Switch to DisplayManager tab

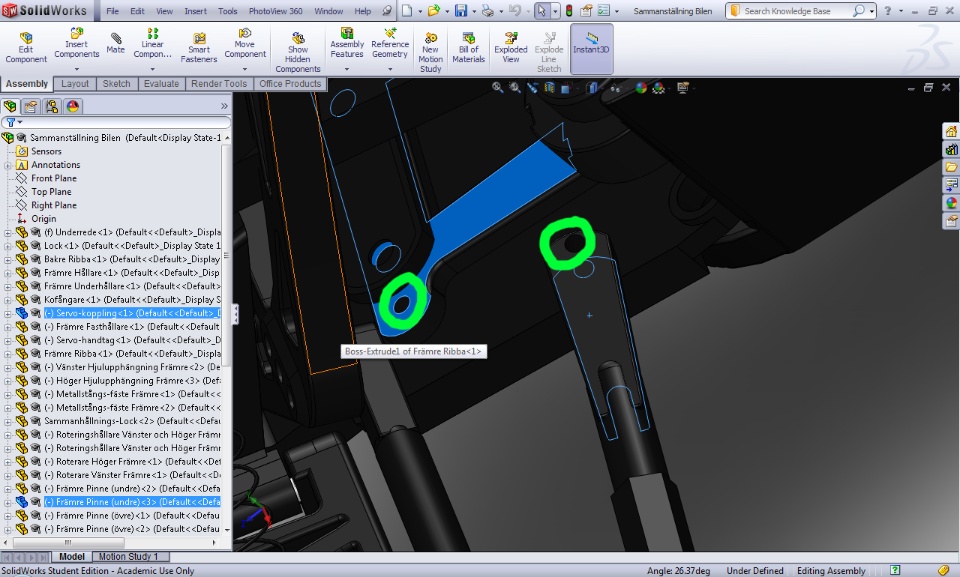(x=73, y=107)
